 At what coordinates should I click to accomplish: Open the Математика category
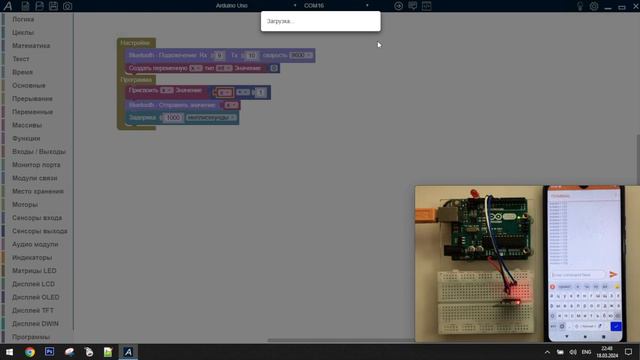[x=31, y=46]
